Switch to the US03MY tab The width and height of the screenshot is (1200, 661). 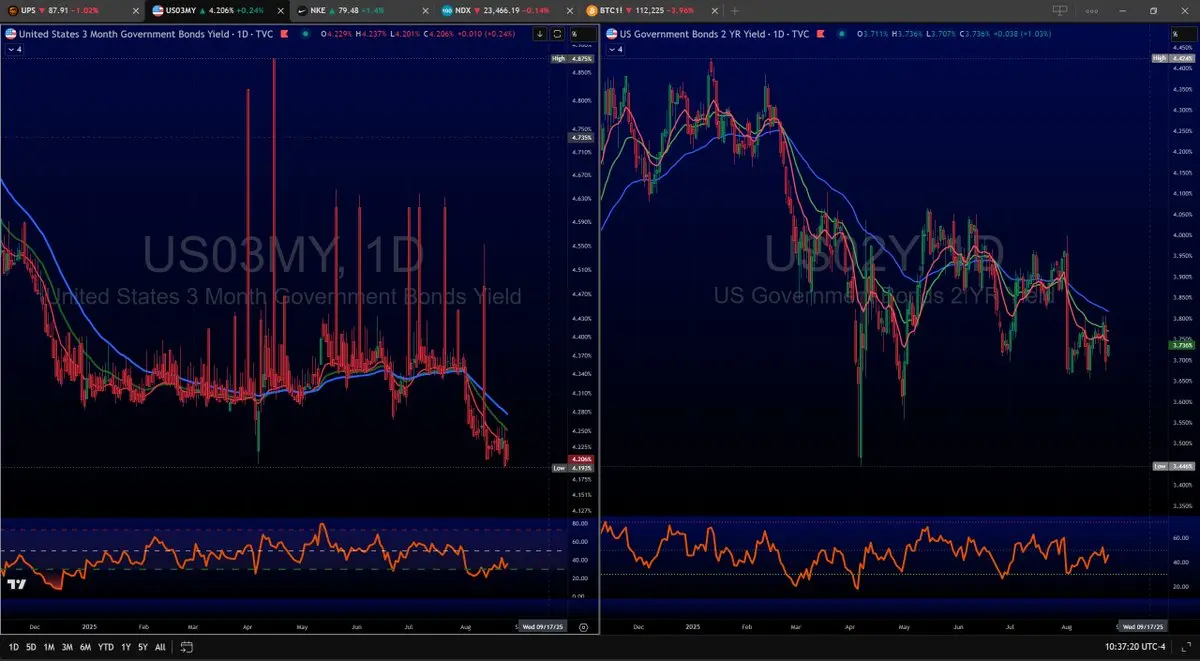pos(218,10)
